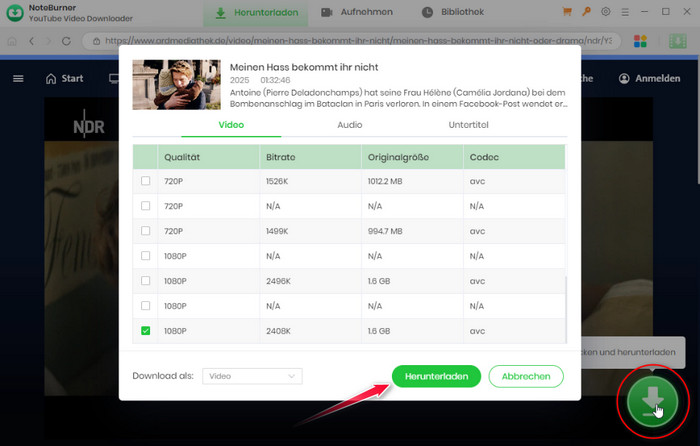Image resolution: width=700 pixels, height=446 pixels.
Task: Click the video thumbnail in dialog
Action: (x=176, y=85)
